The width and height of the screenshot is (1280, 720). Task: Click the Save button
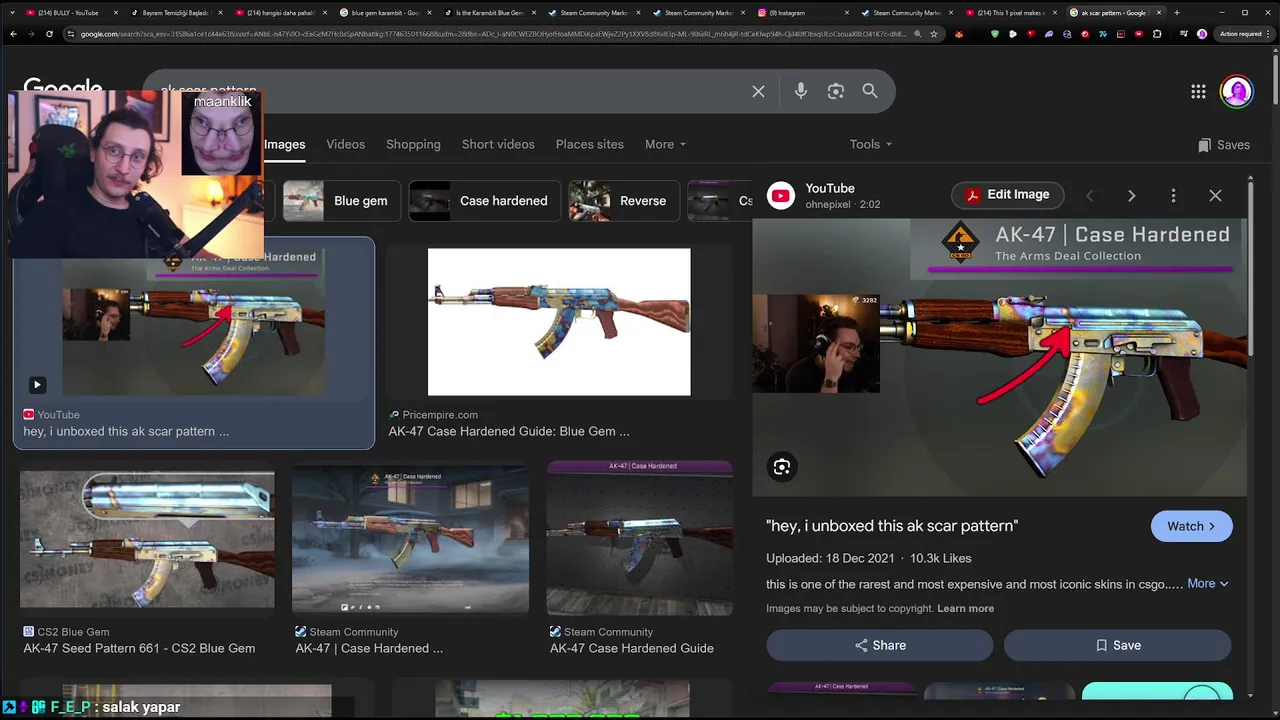point(1117,645)
